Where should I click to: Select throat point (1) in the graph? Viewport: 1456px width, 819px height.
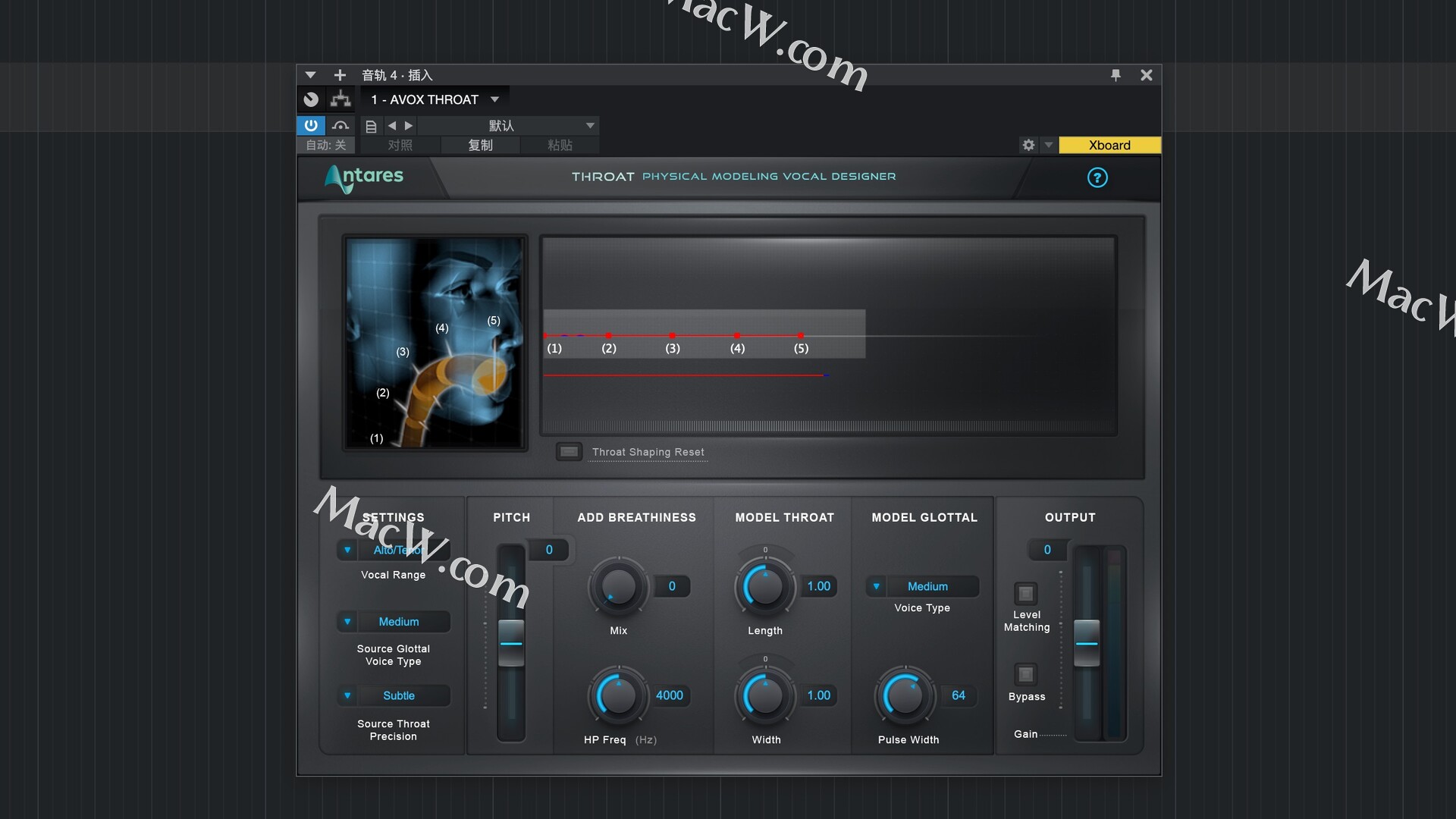point(545,335)
